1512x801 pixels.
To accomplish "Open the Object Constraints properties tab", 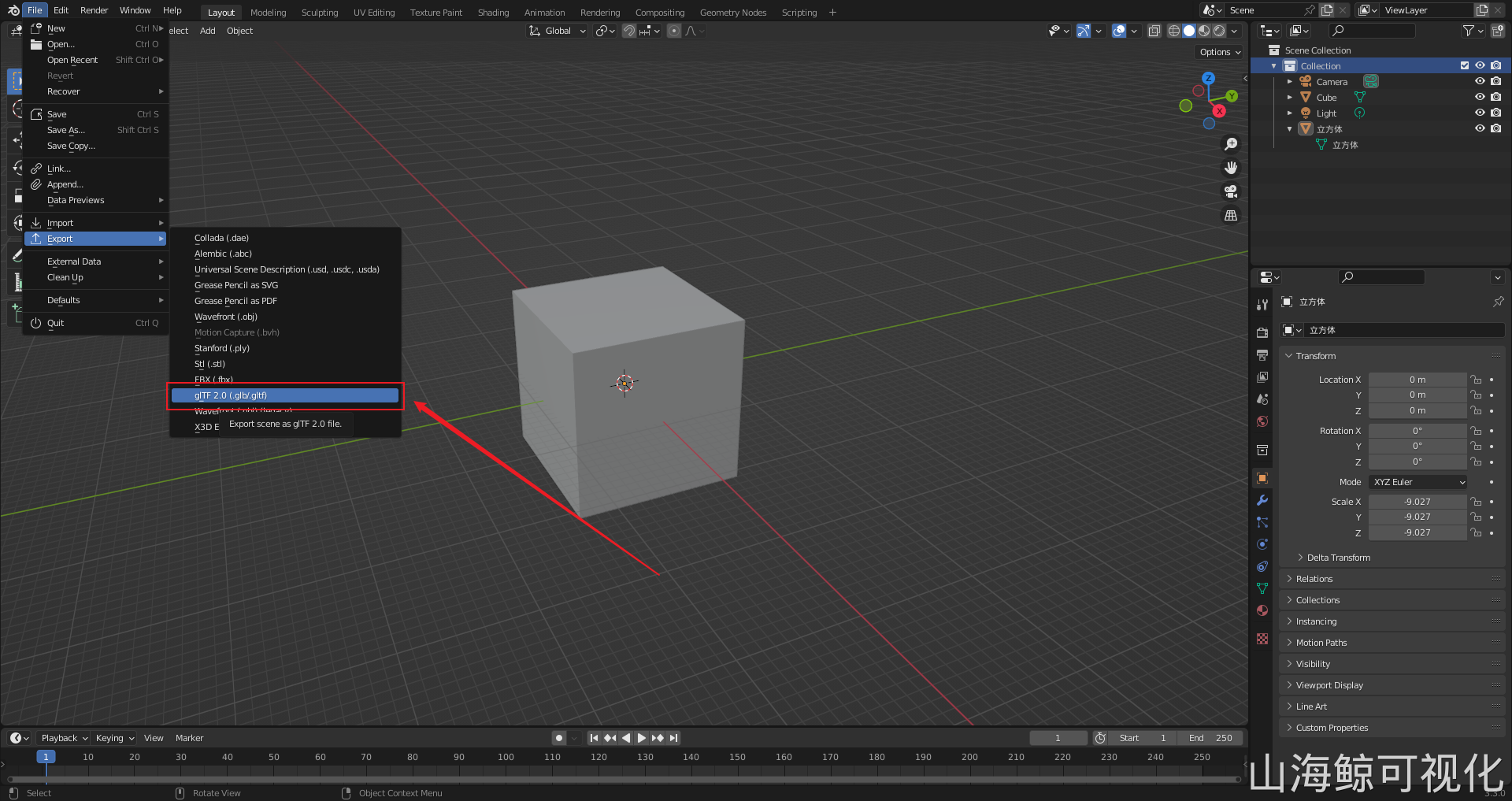I will tap(1262, 566).
